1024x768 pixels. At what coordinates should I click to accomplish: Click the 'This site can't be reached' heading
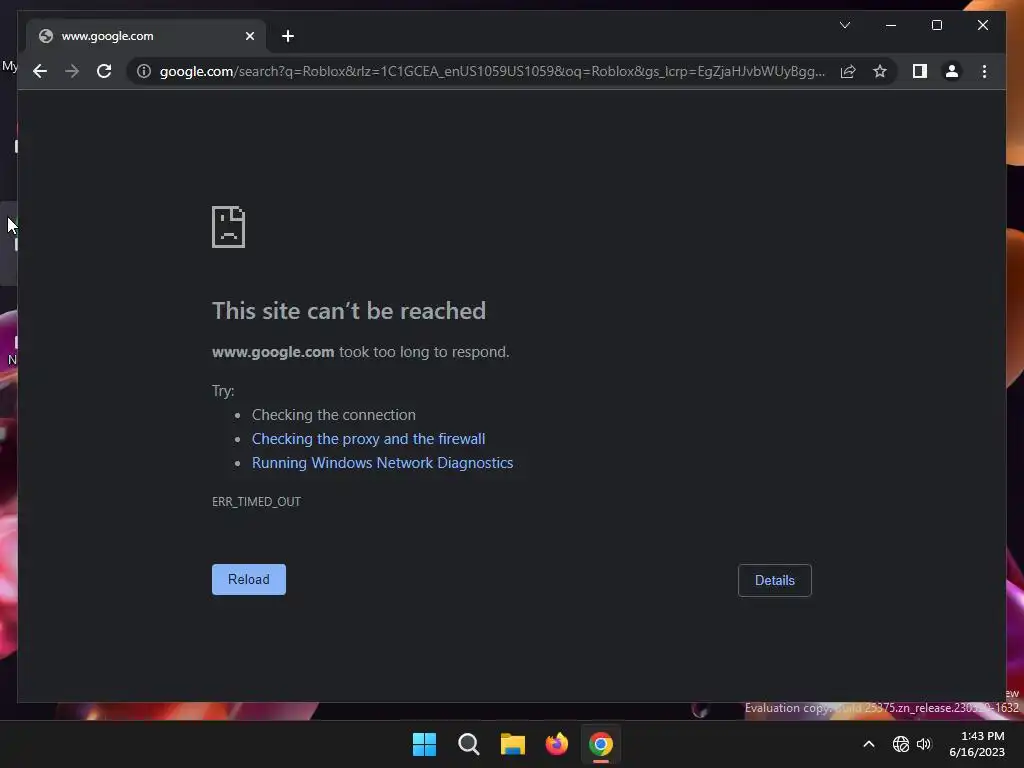pyautogui.click(x=349, y=311)
